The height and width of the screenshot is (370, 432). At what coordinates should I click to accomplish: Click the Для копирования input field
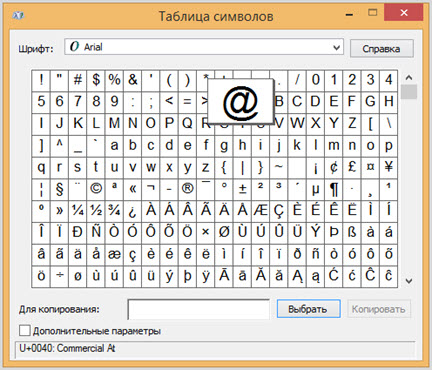tap(198, 309)
